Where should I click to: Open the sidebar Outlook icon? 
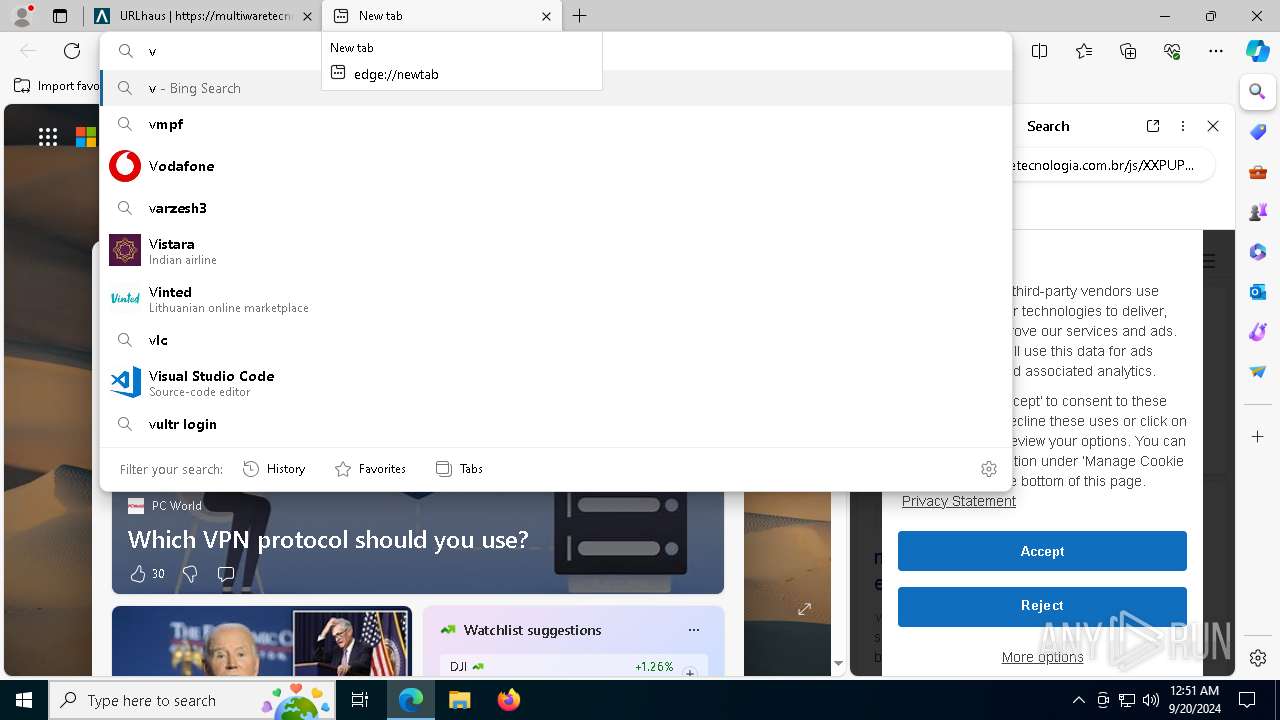1258,292
